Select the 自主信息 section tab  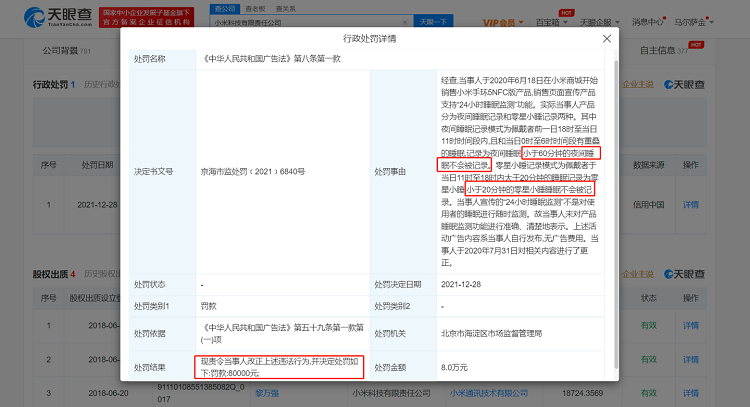664,50
